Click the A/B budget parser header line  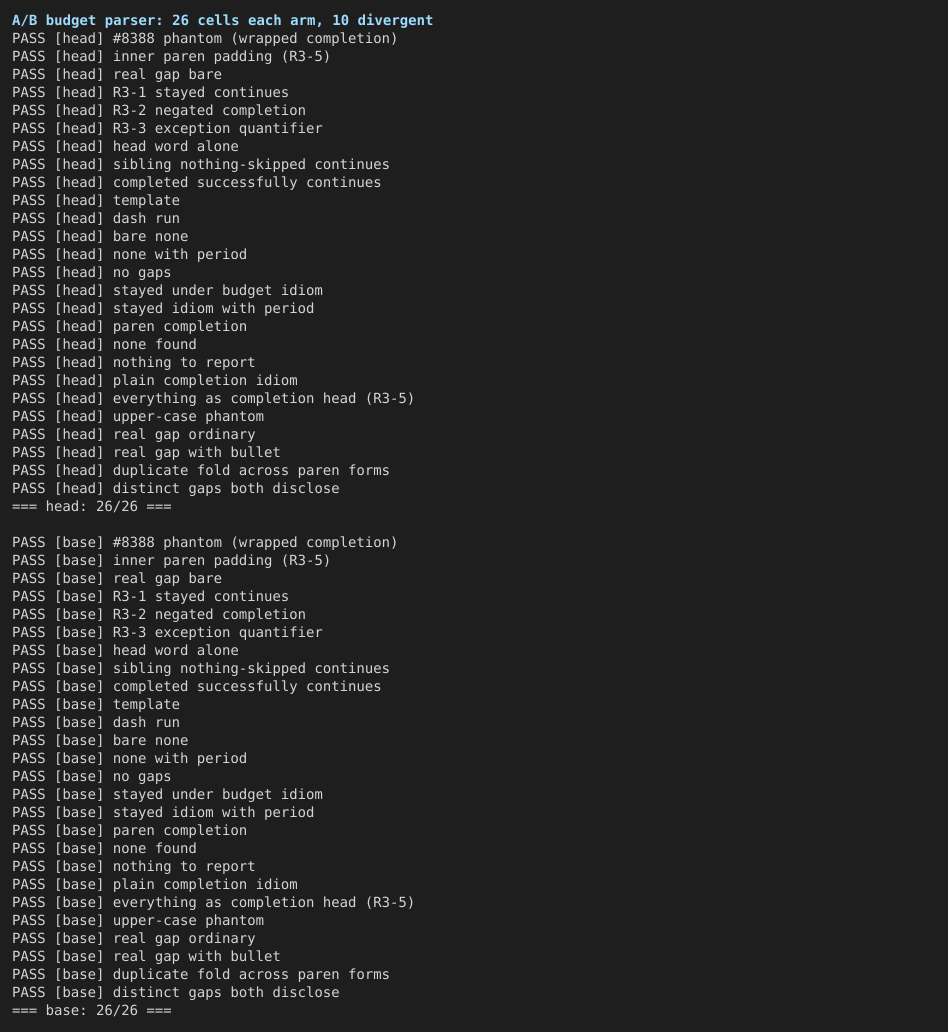point(223,20)
